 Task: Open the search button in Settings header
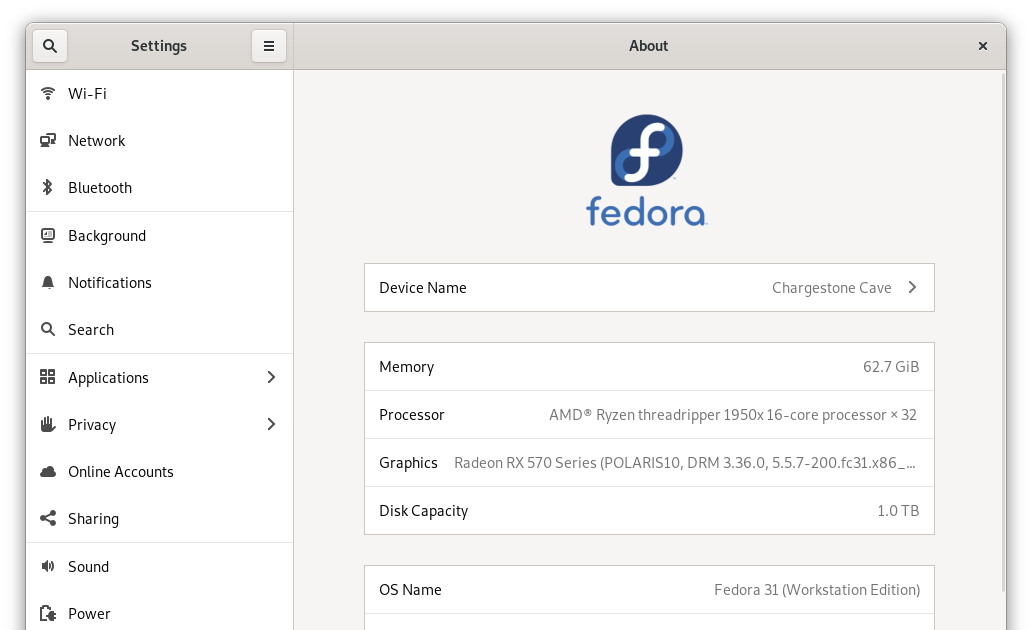point(50,46)
